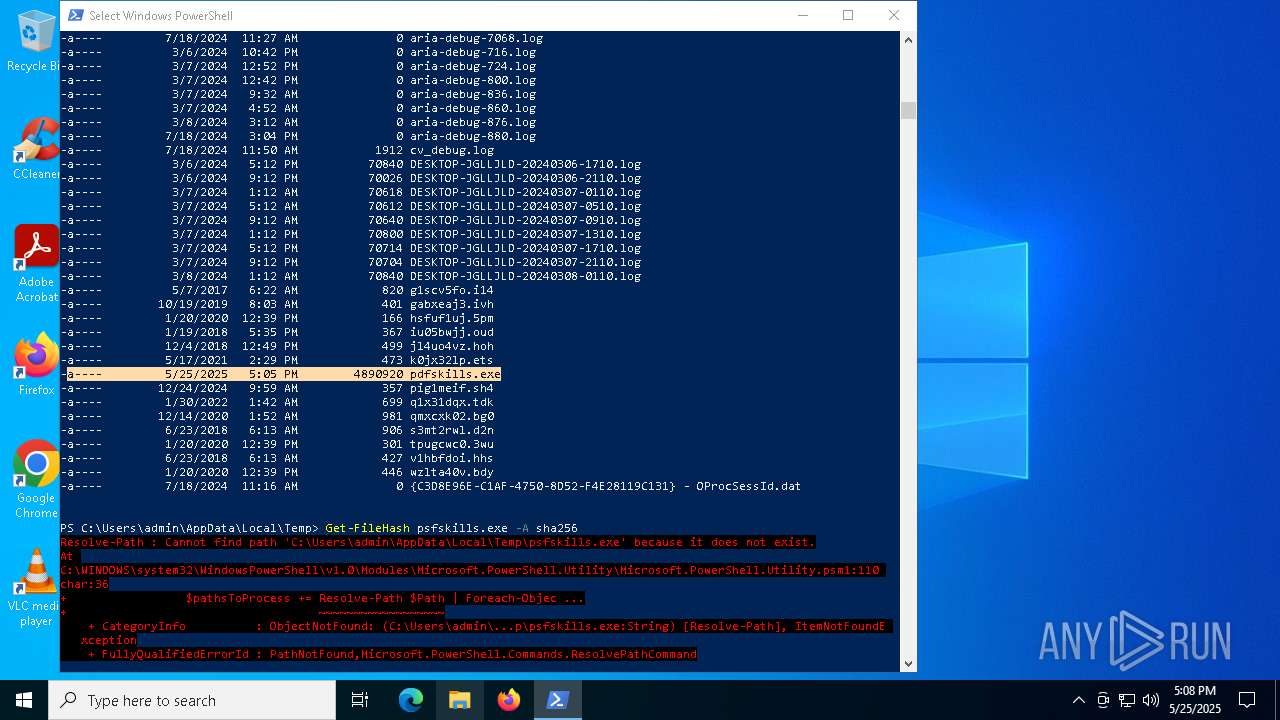Image resolution: width=1280 pixels, height=720 pixels.
Task: Click the network status tray icon
Action: click(1127, 700)
